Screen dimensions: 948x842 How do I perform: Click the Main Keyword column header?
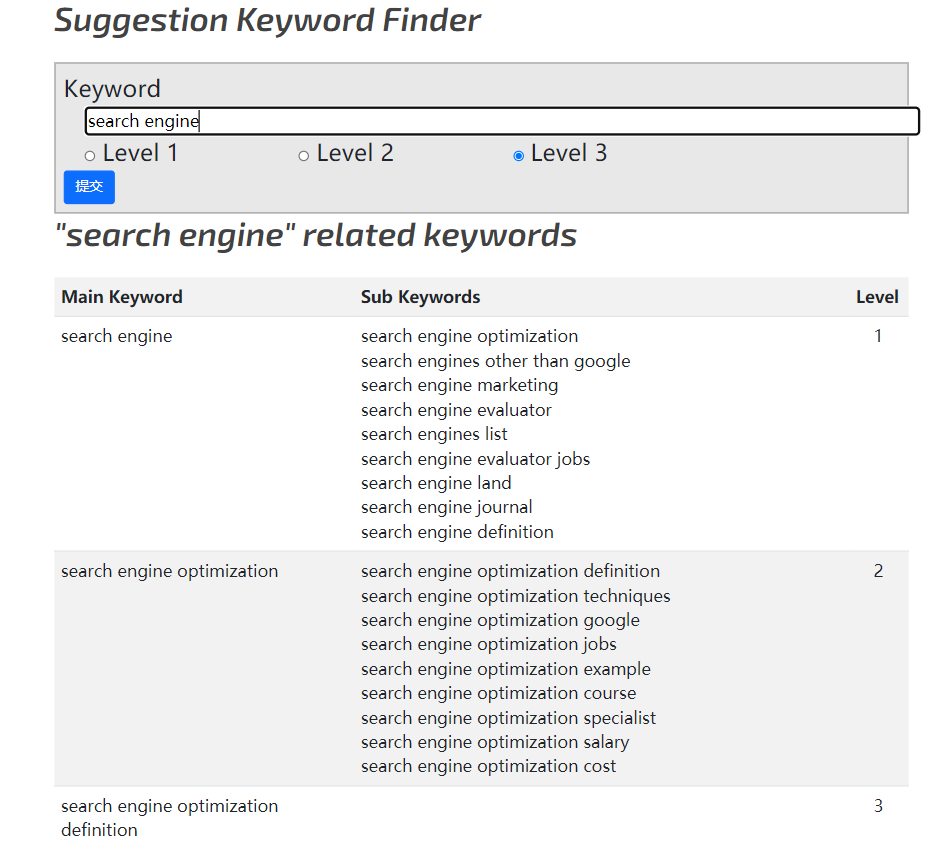122,297
